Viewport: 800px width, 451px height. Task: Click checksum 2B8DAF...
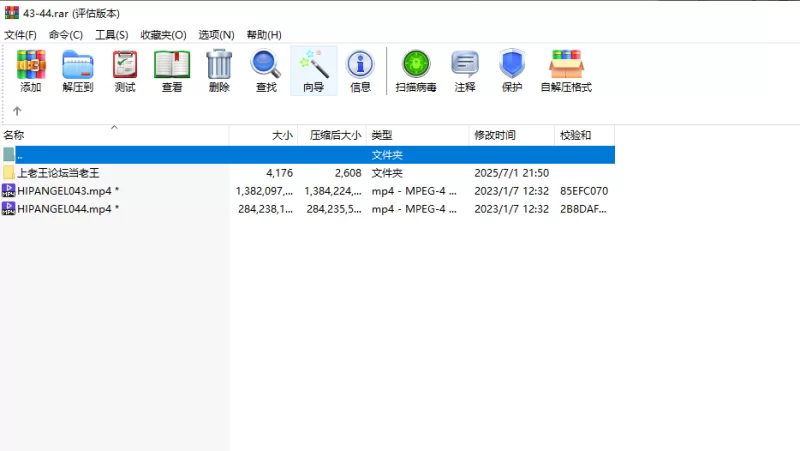click(583, 209)
